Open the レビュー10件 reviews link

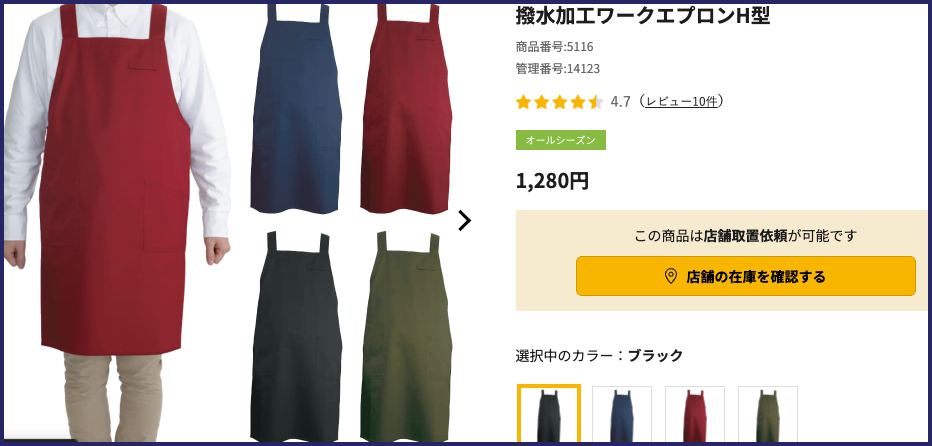[x=682, y=102]
